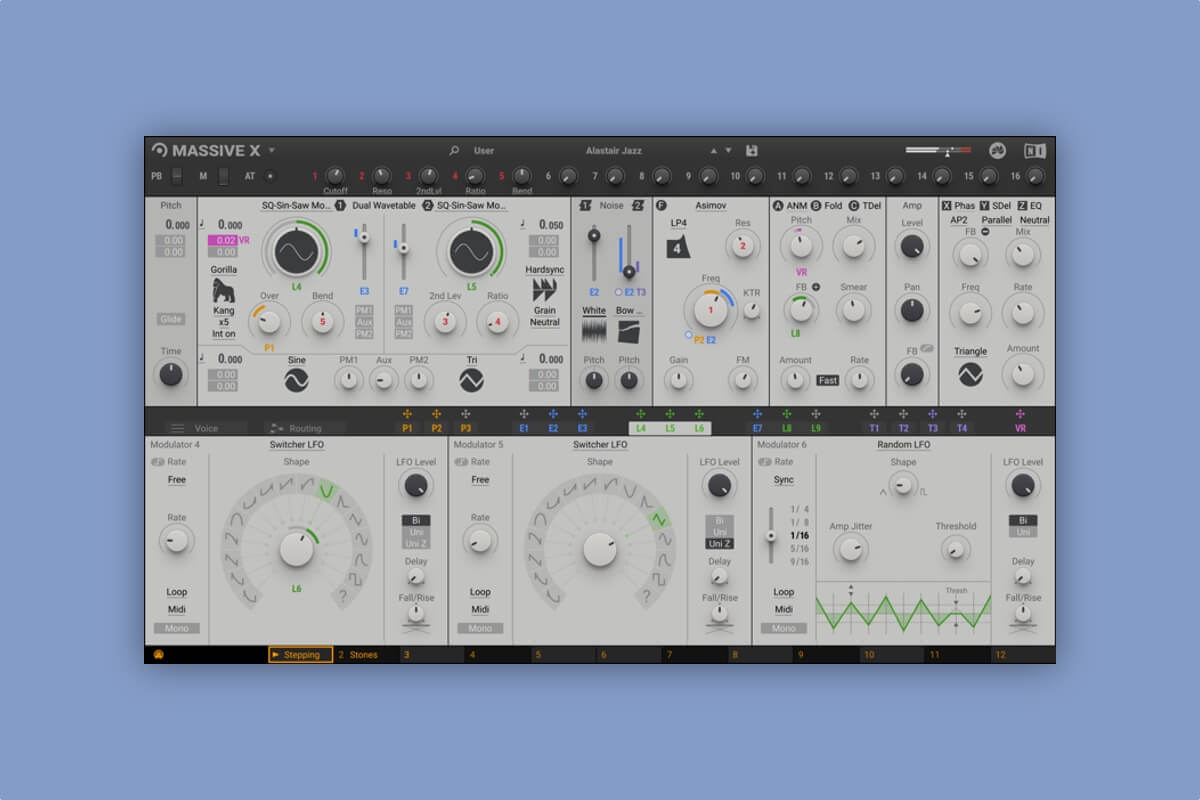Click the Bow noise thumbnail icon
1200x800 pixels.
coord(628,329)
